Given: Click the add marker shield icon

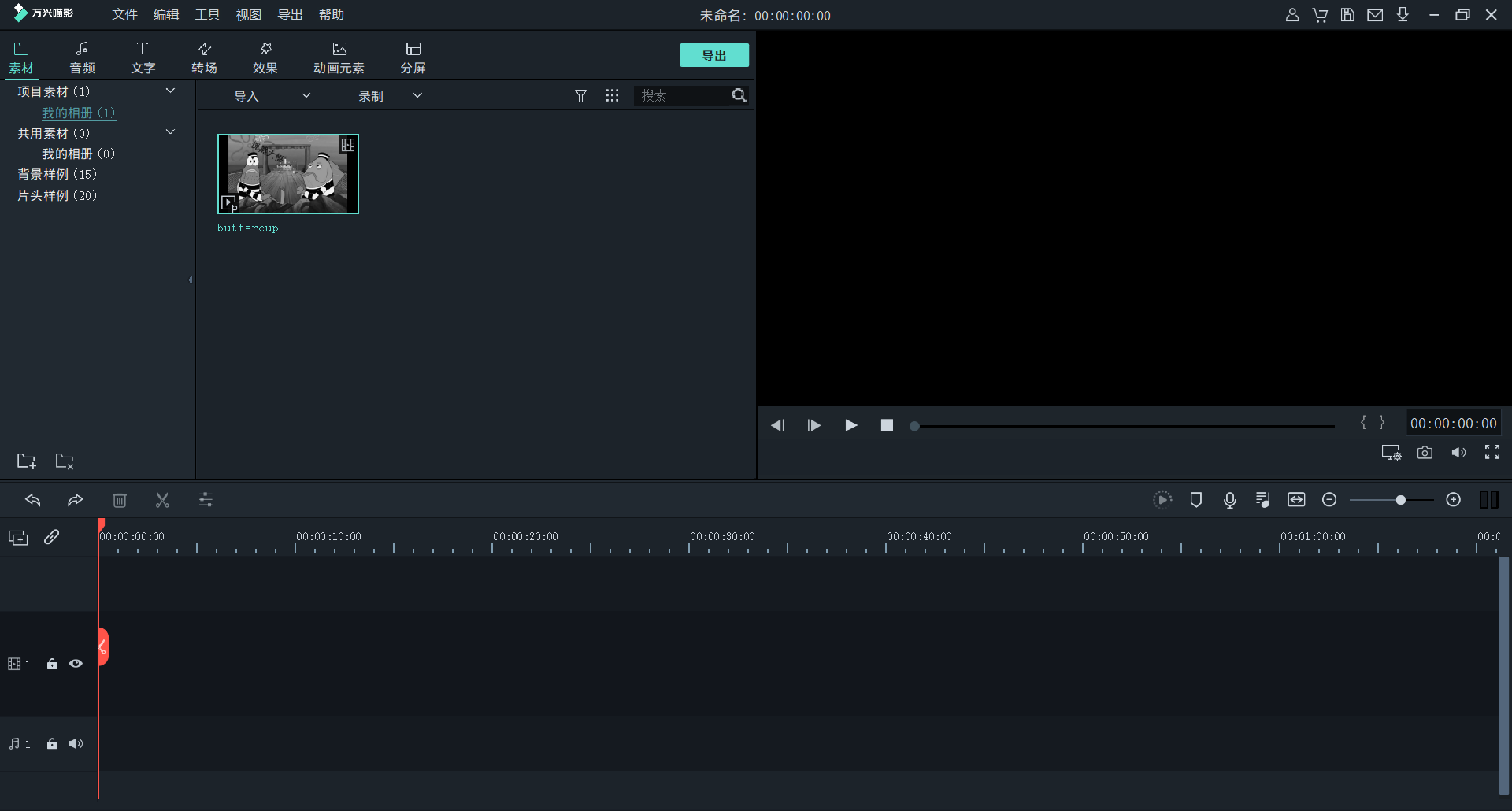Looking at the screenshot, I should point(1196,500).
